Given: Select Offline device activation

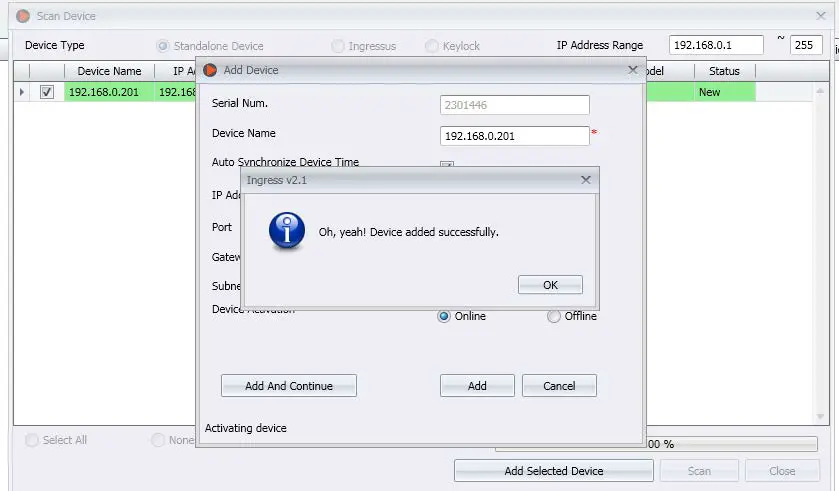Looking at the screenshot, I should [x=554, y=316].
